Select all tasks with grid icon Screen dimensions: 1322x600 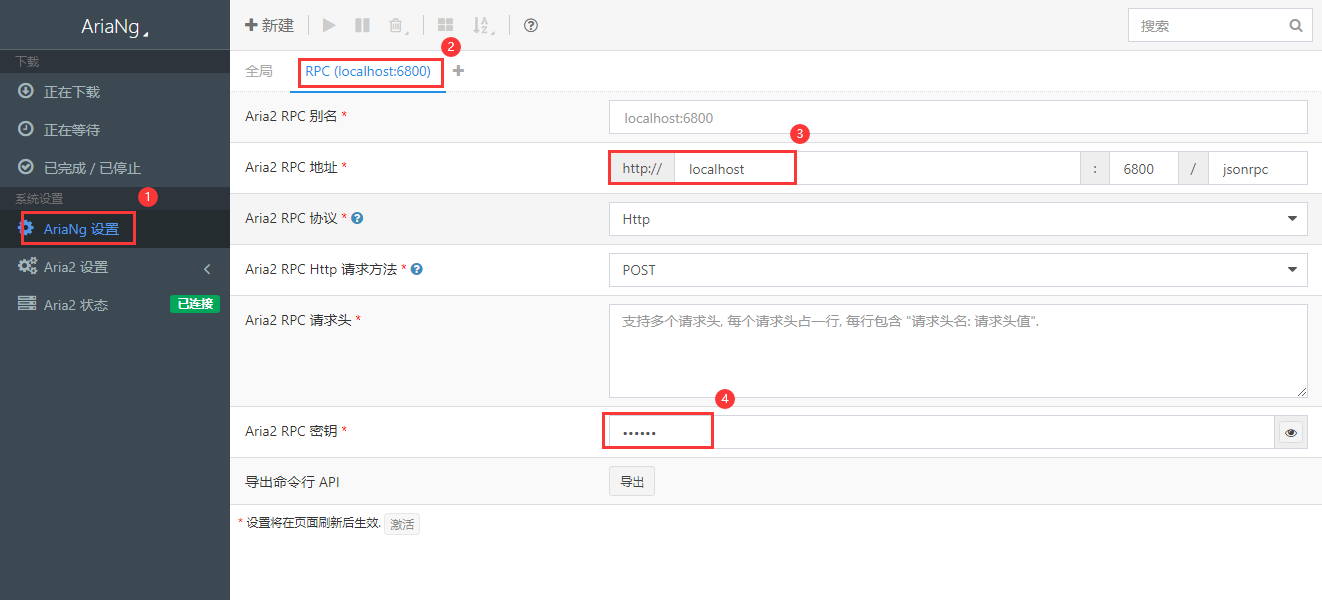click(x=445, y=25)
